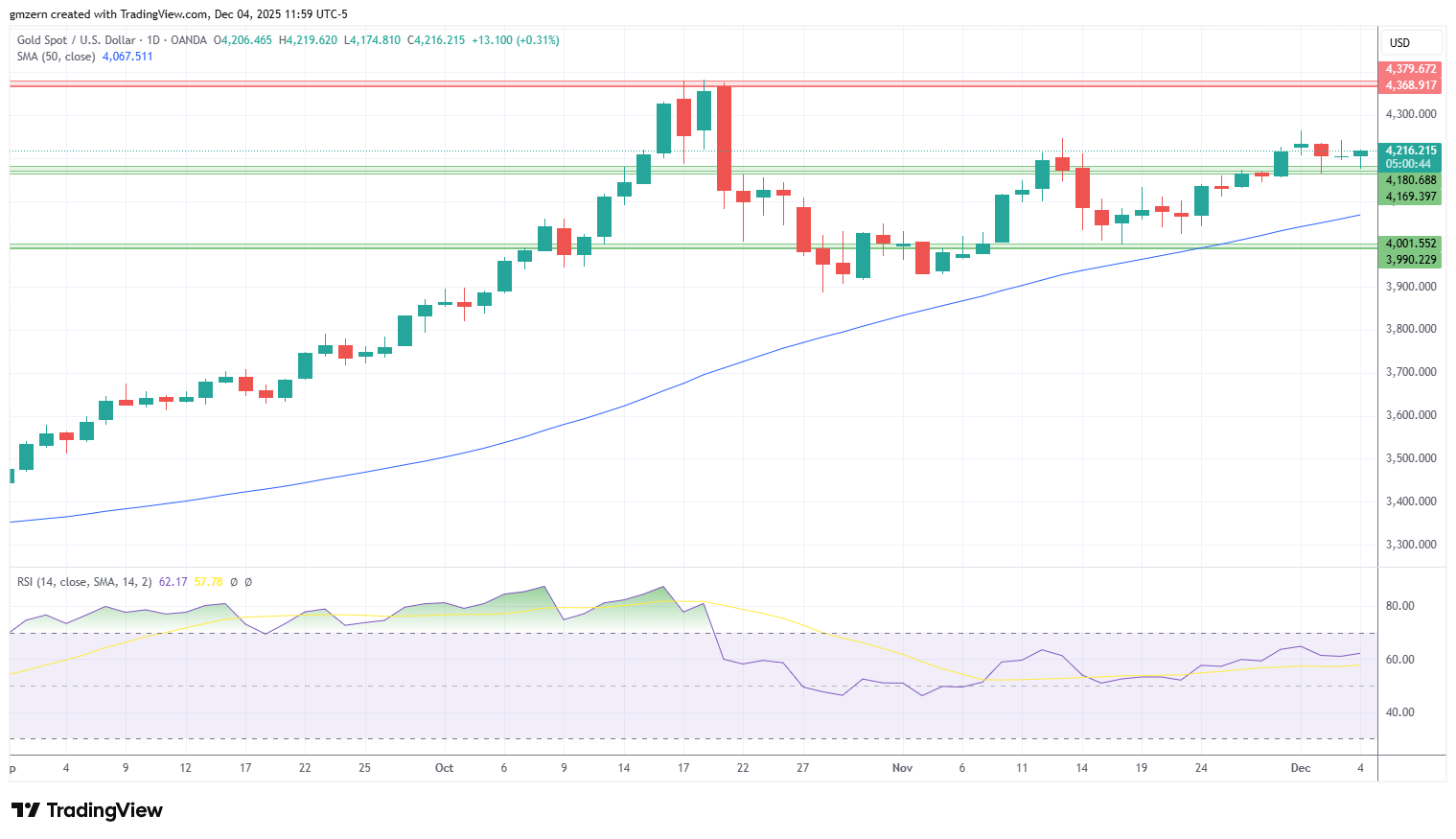The width and height of the screenshot is (1456, 839).
Task: Click the 3,900.000 price axis tick
Action: [x=1411, y=287]
